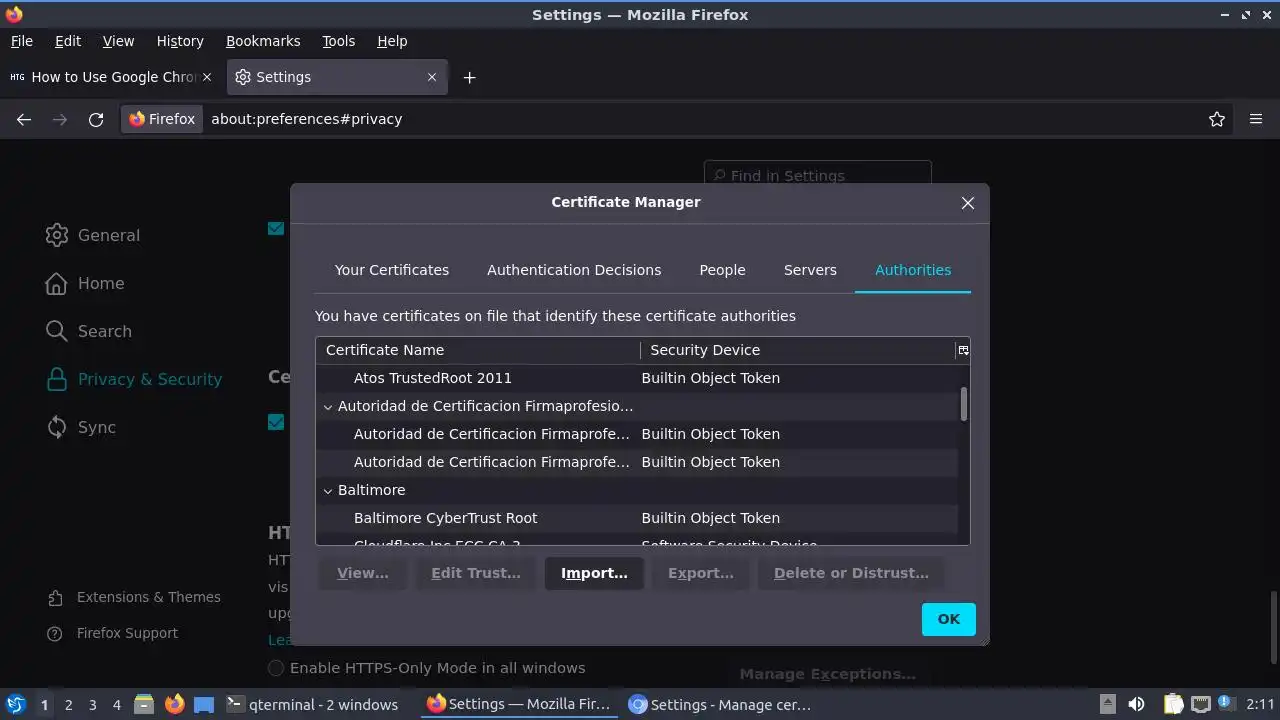
Task: Go back using the back arrow
Action: (24, 119)
